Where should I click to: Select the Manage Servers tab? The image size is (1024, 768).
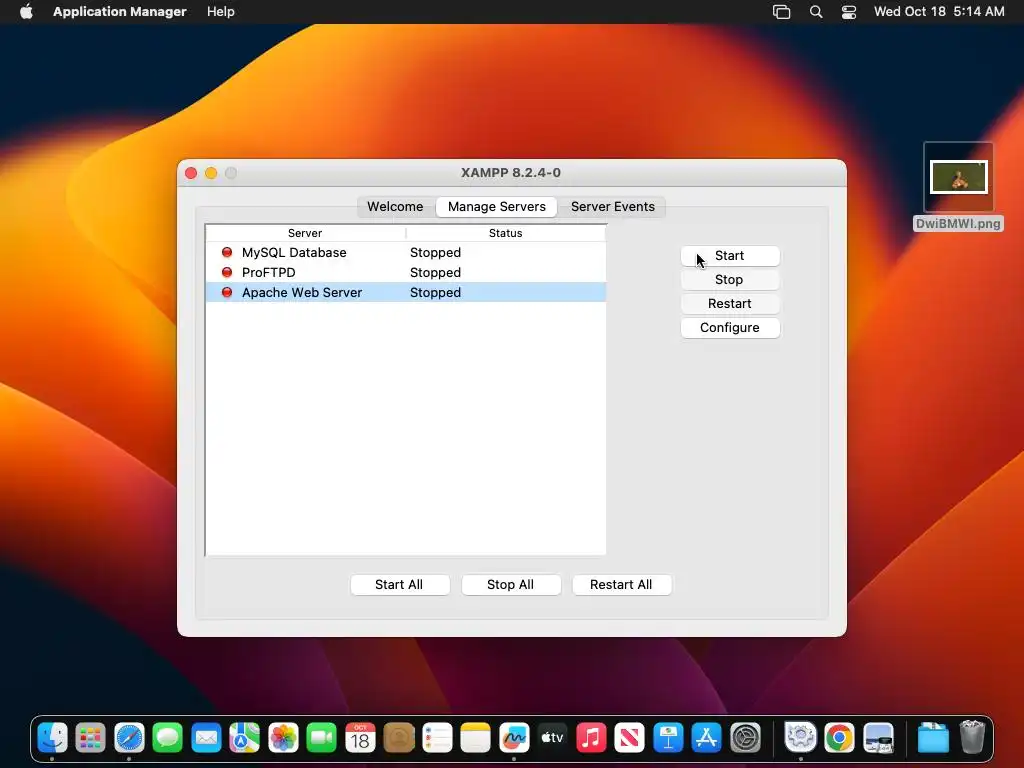point(496,206)
